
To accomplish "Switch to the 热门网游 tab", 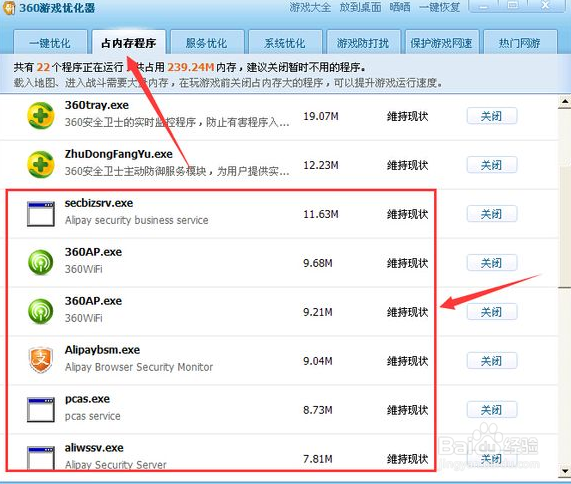I will (520, 43).
